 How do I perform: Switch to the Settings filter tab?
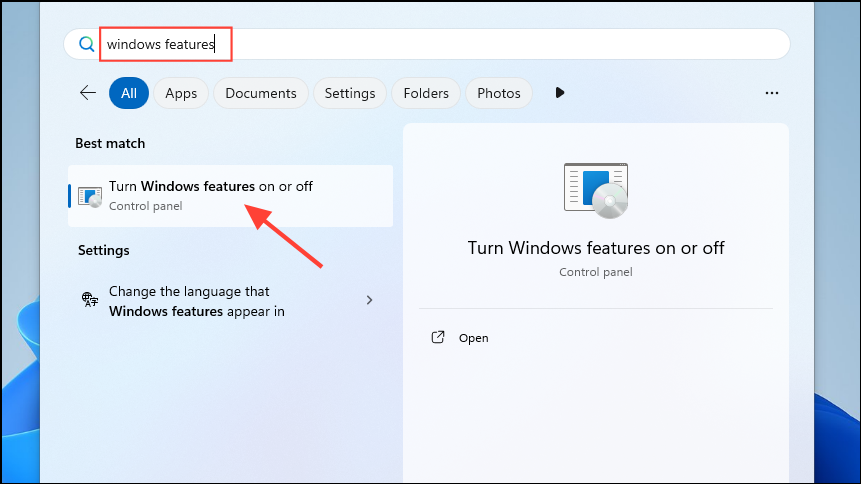tap(350, 93)
